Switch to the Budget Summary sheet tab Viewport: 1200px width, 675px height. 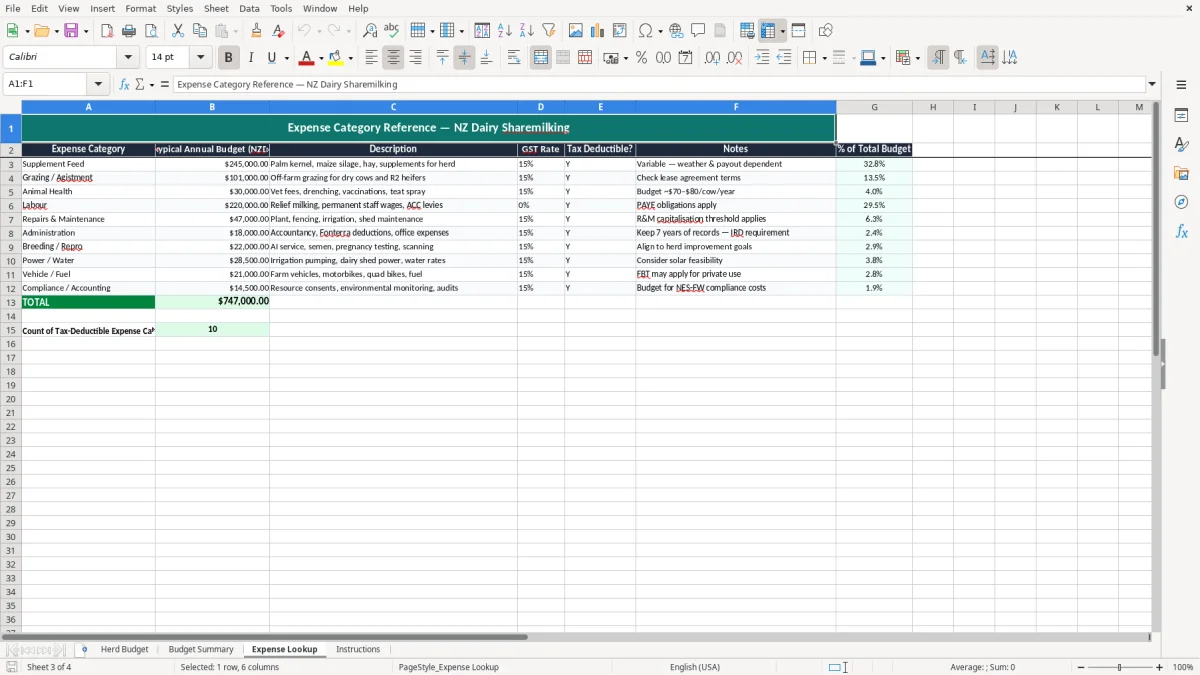tap(201, 650)
